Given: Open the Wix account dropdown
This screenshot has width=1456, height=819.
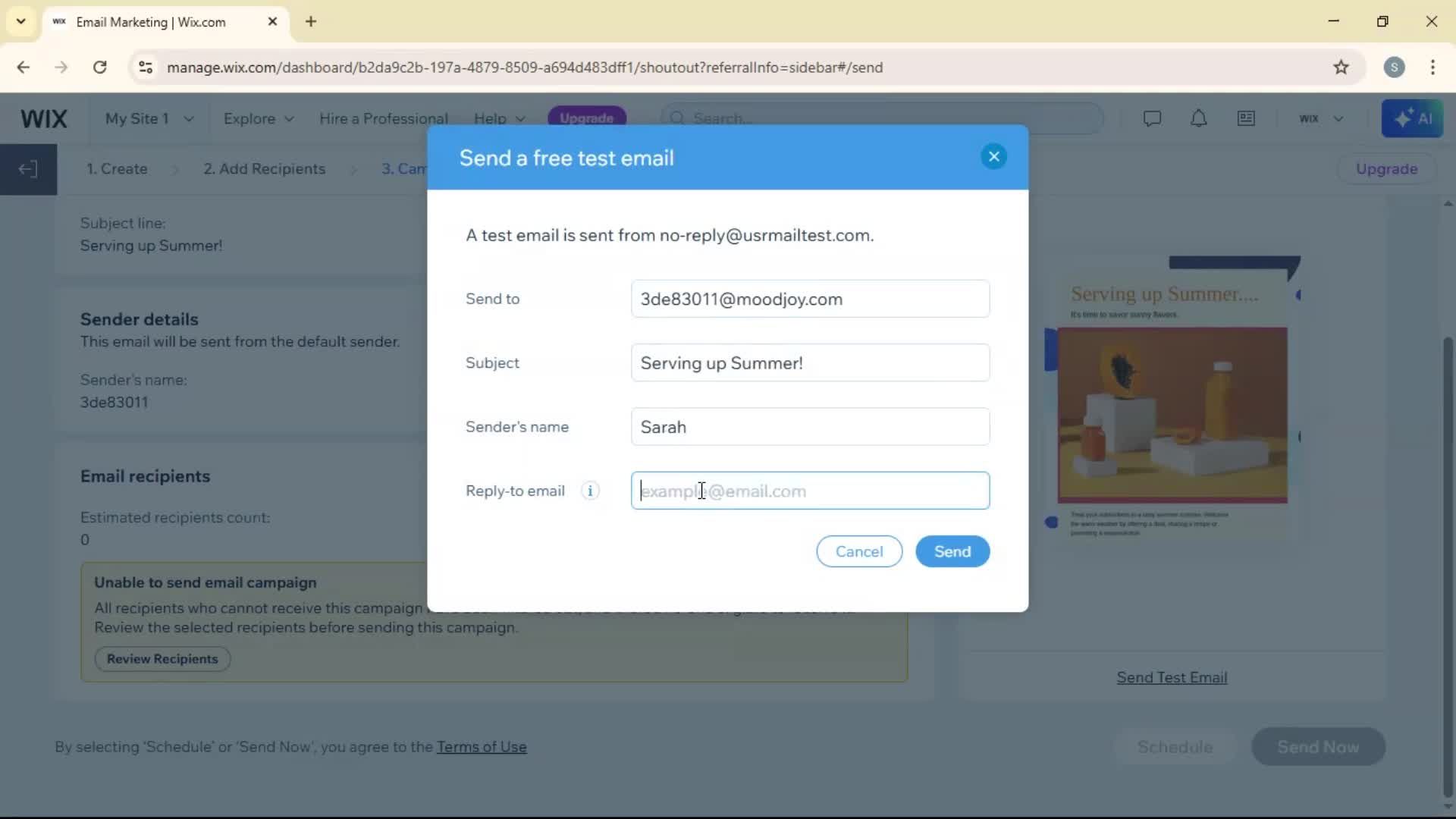Looking at the screenshot, I should tap(1321, 119).
